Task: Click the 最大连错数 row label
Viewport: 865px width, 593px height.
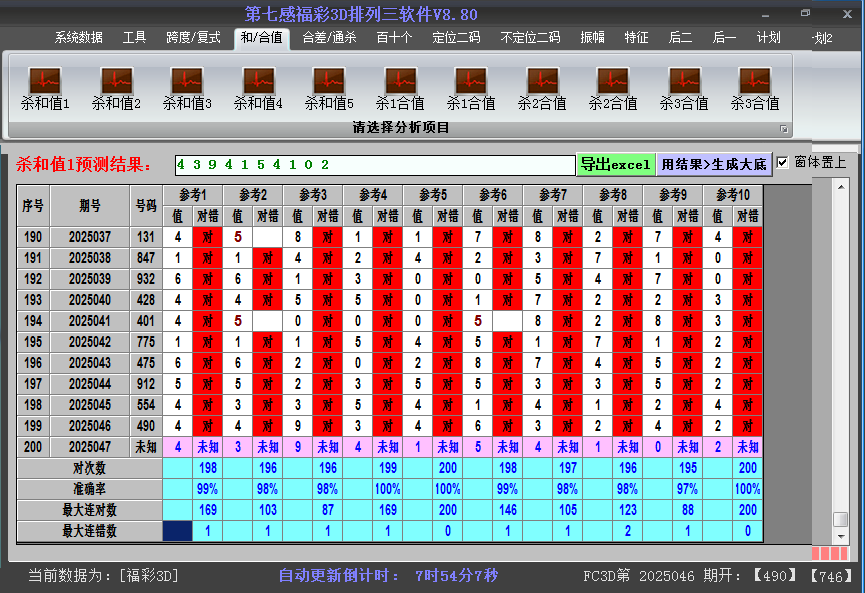Action: tap(89, 531)
